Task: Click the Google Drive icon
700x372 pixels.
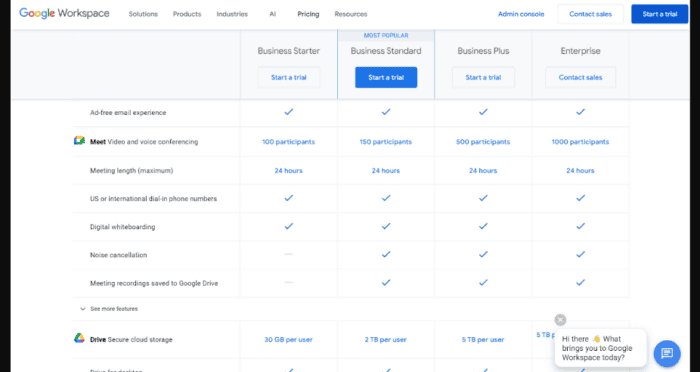Action: click(x=79, y=339)
